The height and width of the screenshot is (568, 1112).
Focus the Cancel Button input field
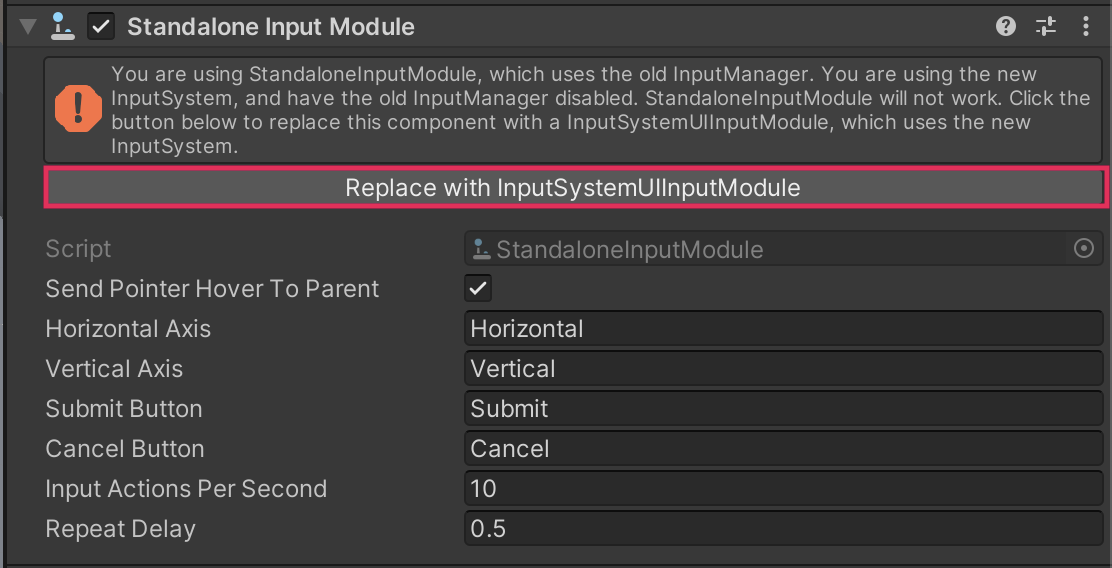[x=783, y=449]
